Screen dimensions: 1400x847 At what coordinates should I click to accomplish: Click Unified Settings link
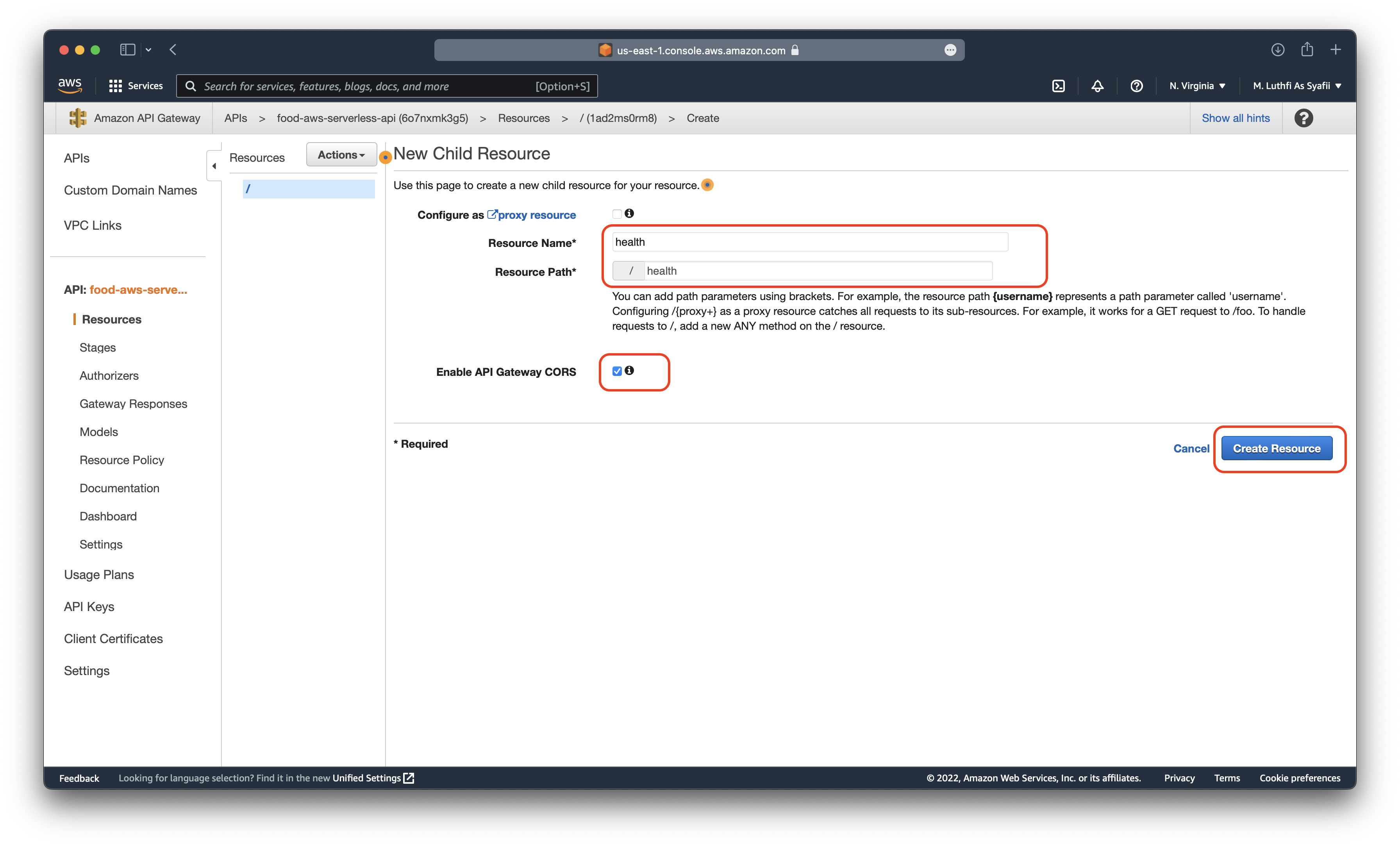[x=366, y=778]
